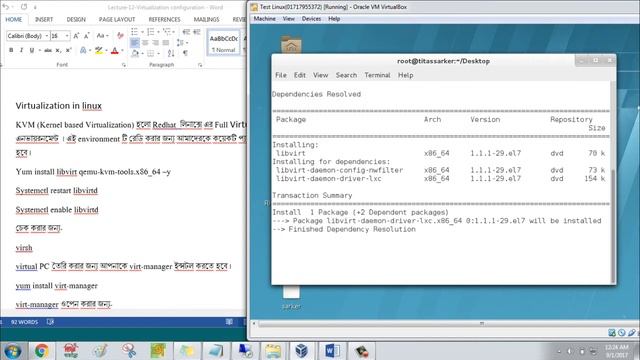Toggle Subscript formatting in Word

[58, 50]
